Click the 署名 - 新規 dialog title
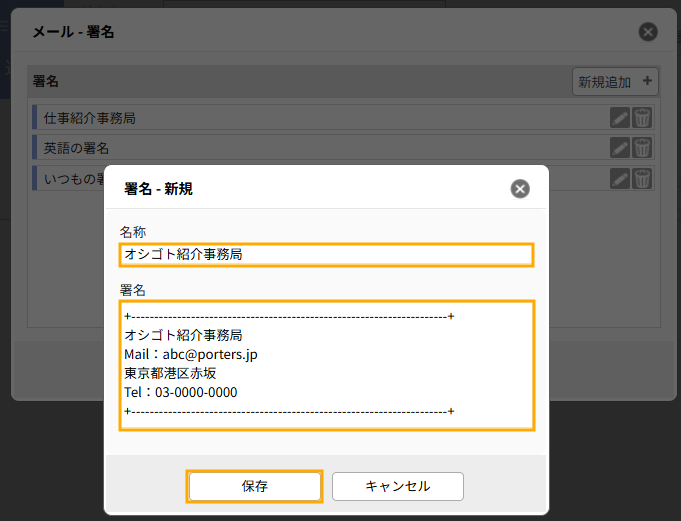The image size is (681, 521). (158, 189)
